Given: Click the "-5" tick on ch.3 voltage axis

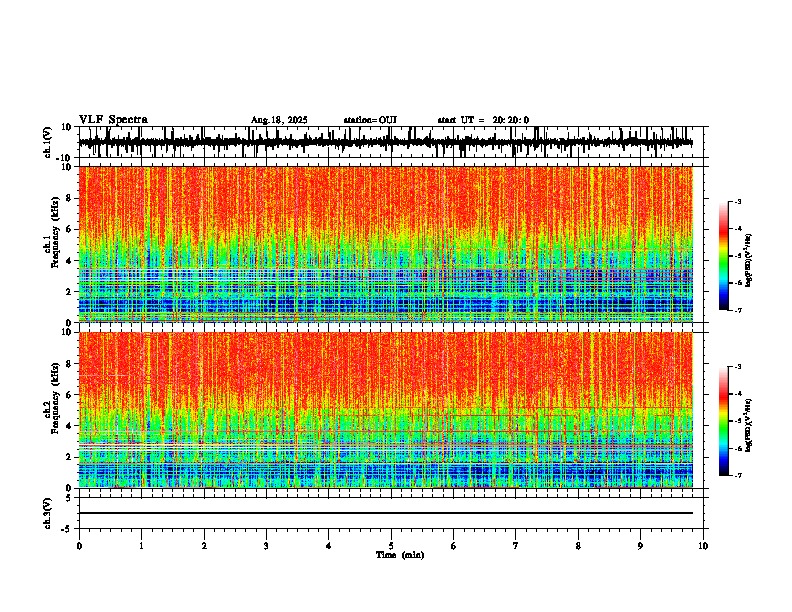Looking at the screenshot, I should pos(67,529).
